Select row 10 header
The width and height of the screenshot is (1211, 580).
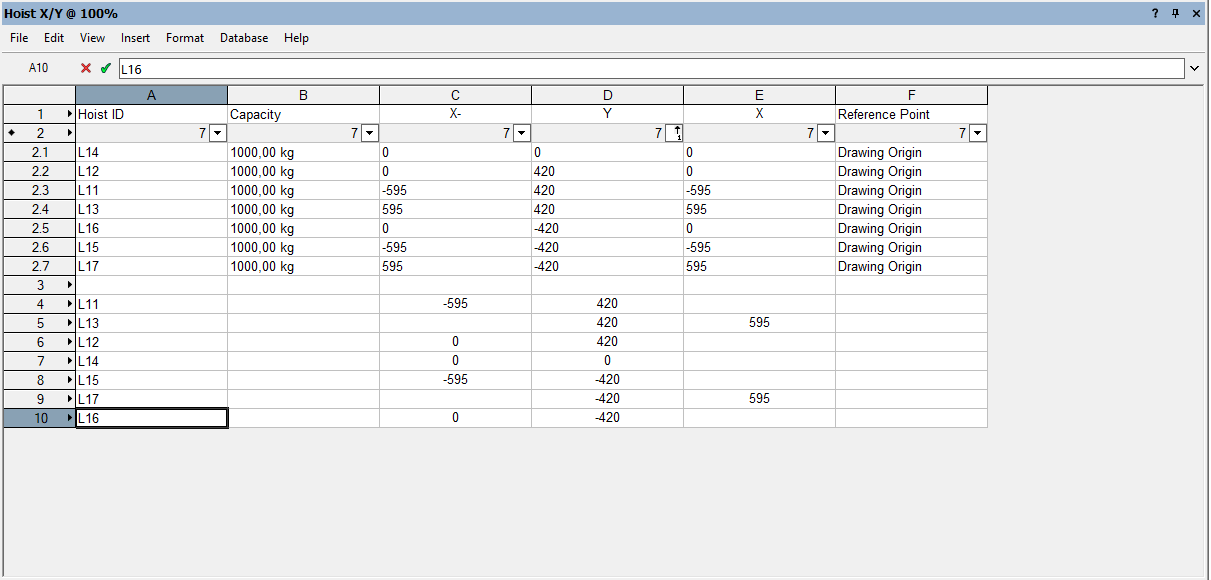tap(40, 418)
